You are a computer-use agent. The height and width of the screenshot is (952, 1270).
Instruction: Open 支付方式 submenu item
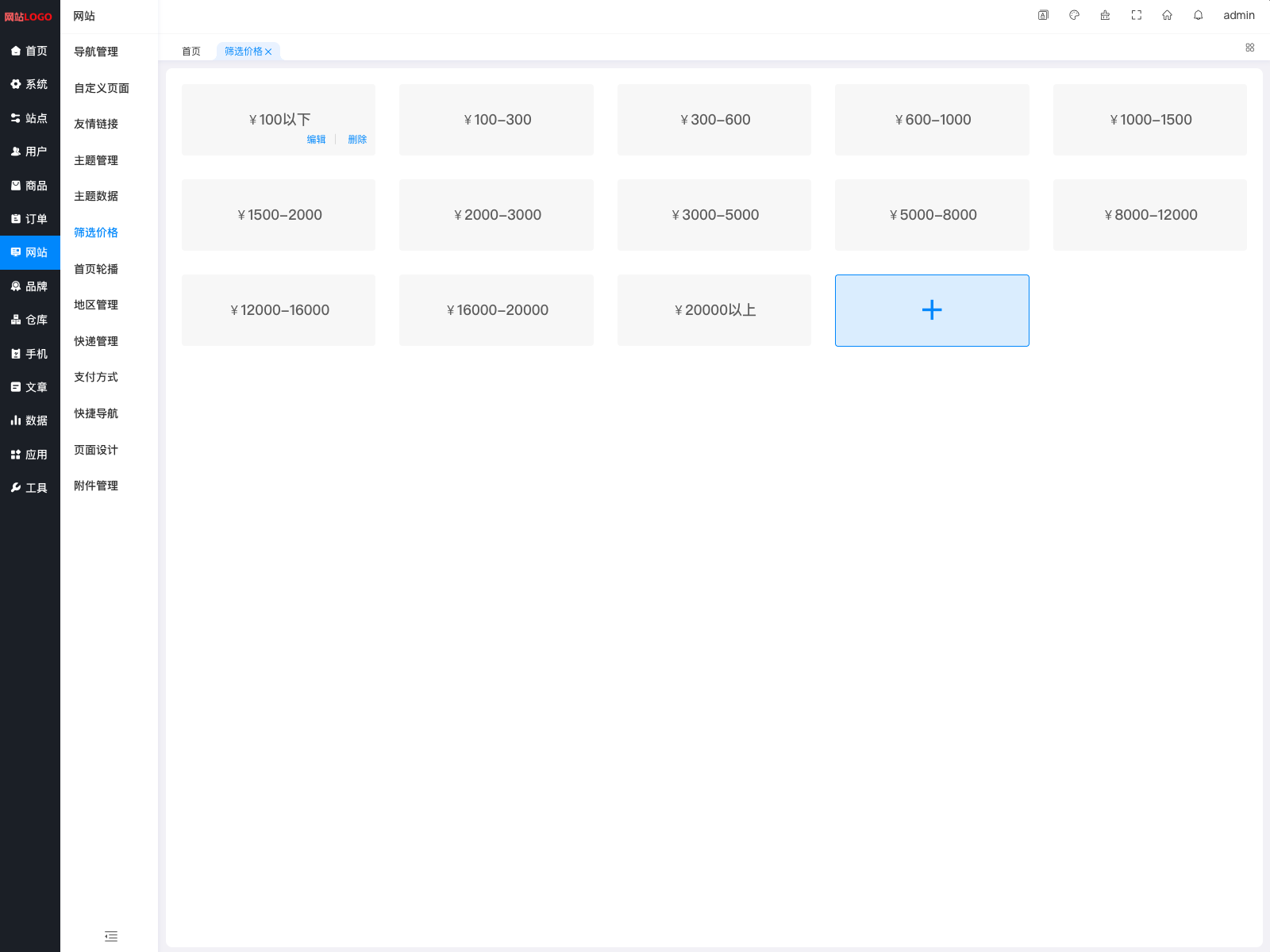[96, 377]
